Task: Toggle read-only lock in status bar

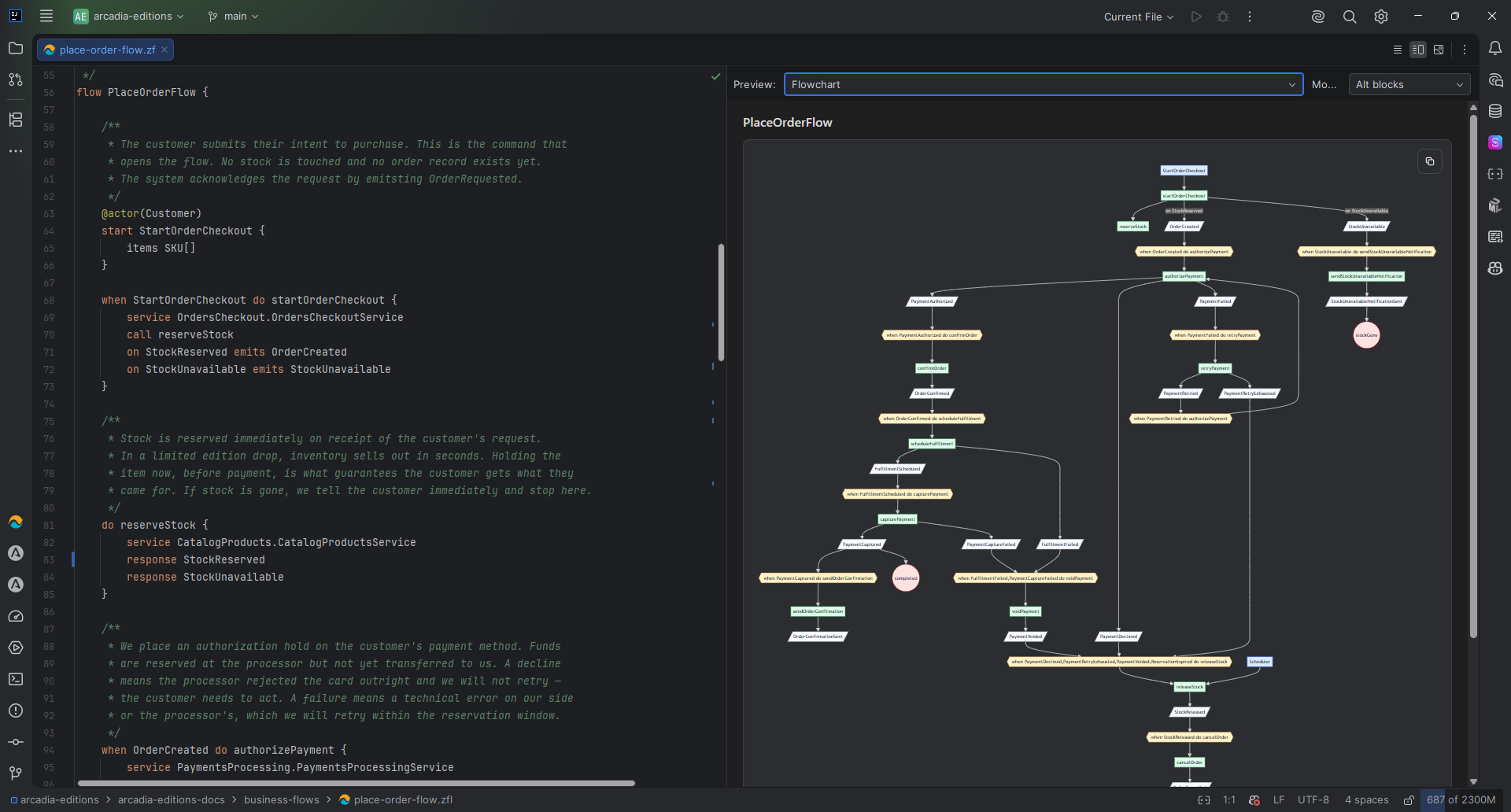Action: [x=1409, y=800]
